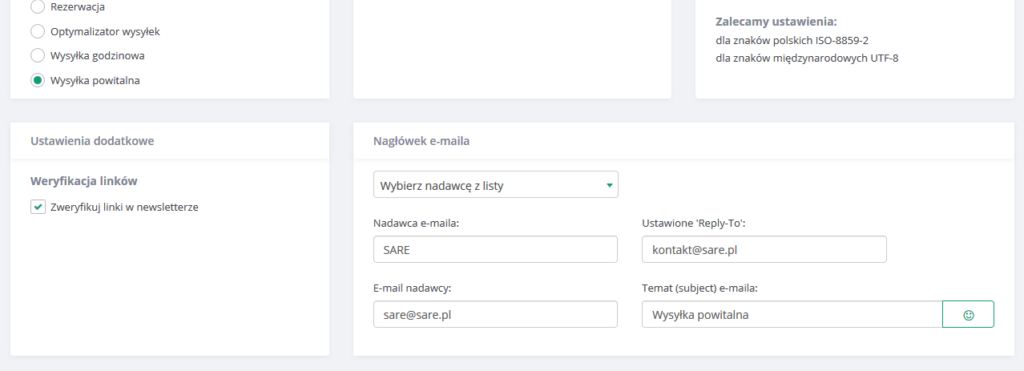Click the Ustawione 'Reply-To' label
The image size is (1024, 371).
pyautogui.click(x=694, y=223)
